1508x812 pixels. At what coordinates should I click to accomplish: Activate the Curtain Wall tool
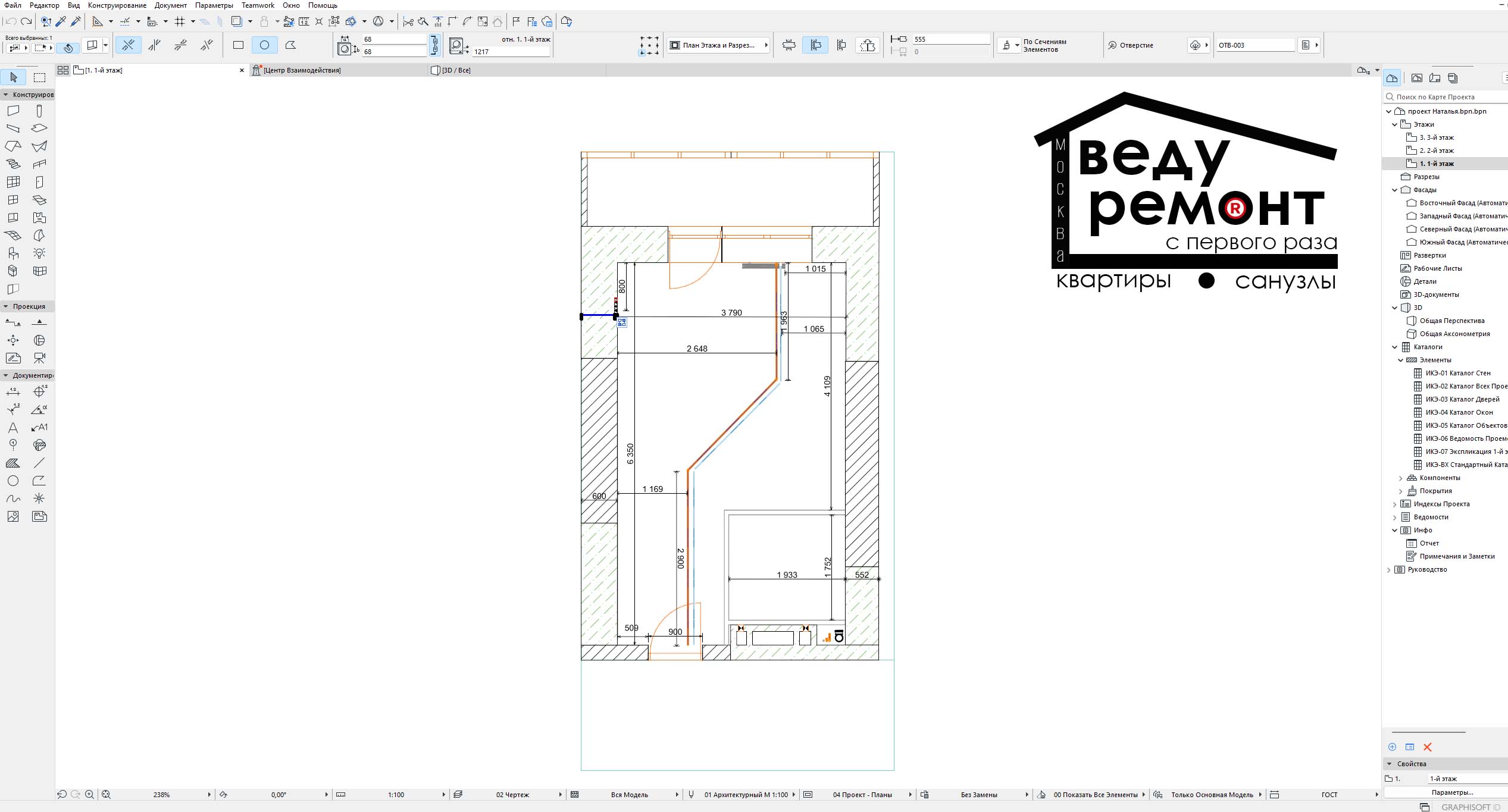pyautogui.click(x=13, y=182)
